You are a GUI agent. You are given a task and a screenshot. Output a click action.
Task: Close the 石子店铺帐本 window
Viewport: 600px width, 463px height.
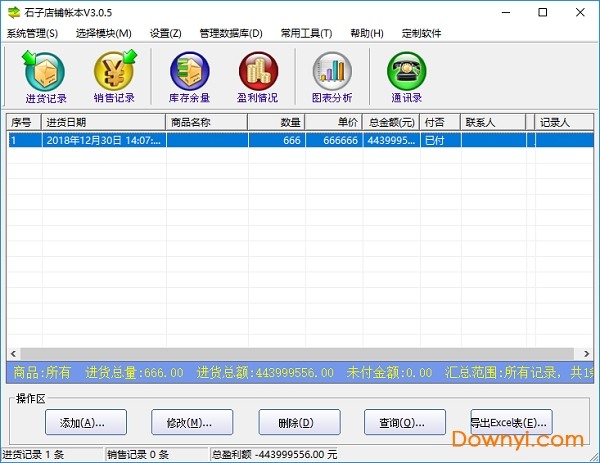coord(580,13)
